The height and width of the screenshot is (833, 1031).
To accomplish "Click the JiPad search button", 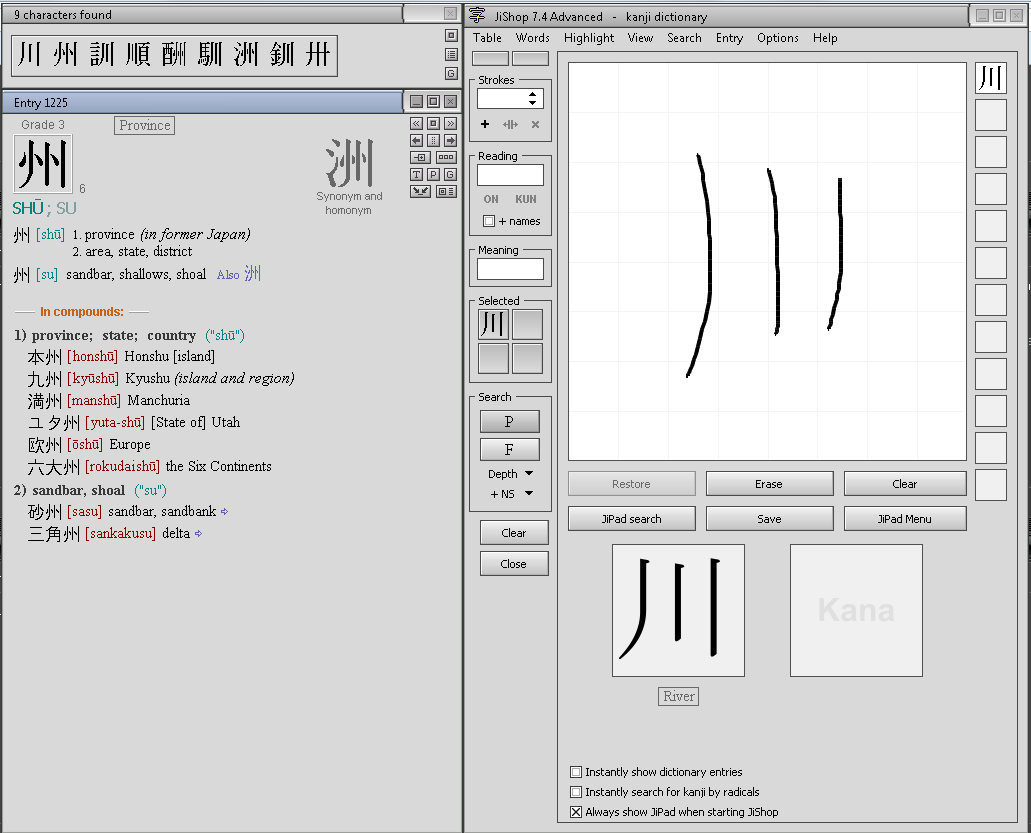I will 631,519.
